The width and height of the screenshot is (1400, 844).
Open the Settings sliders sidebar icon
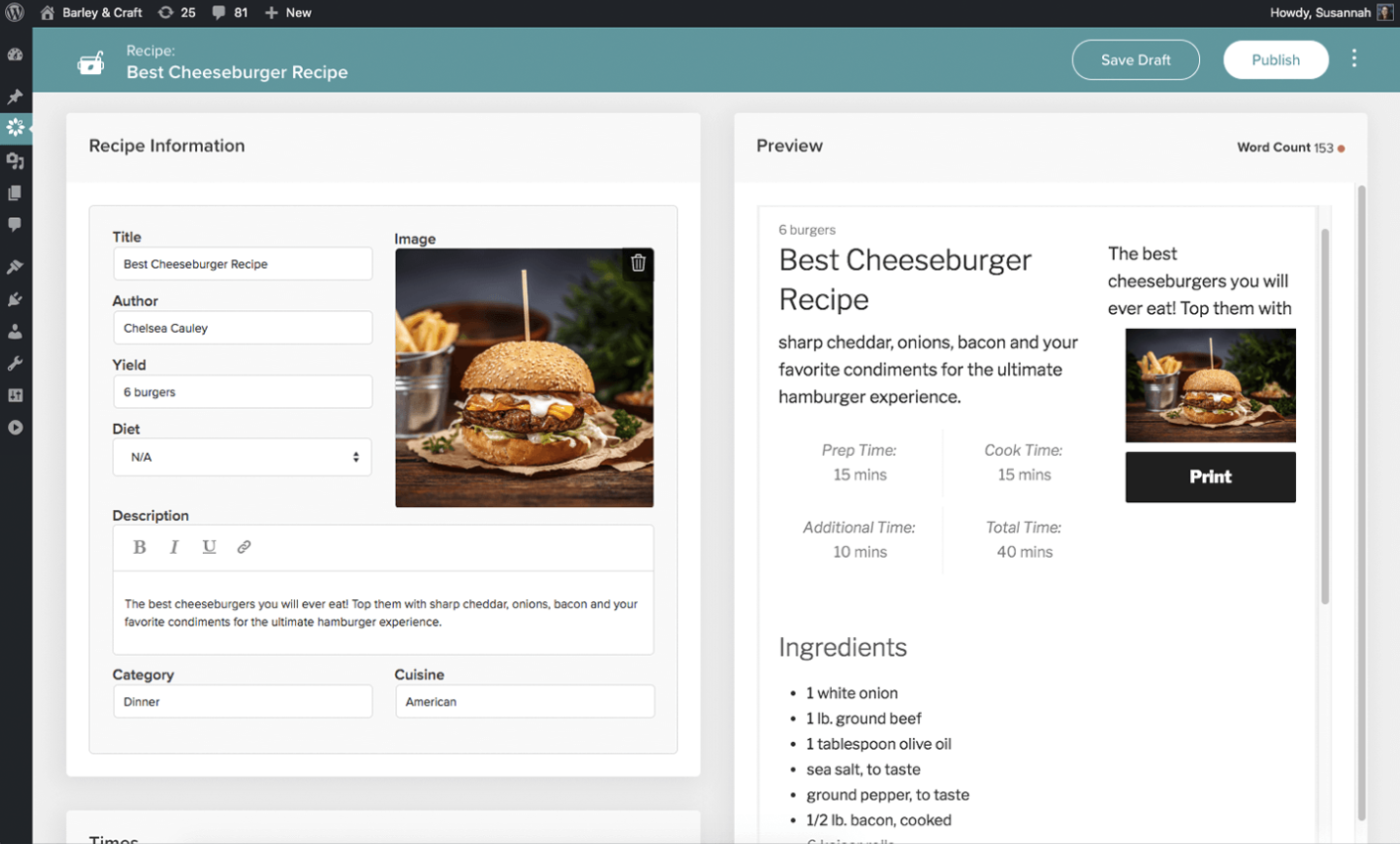15,395
